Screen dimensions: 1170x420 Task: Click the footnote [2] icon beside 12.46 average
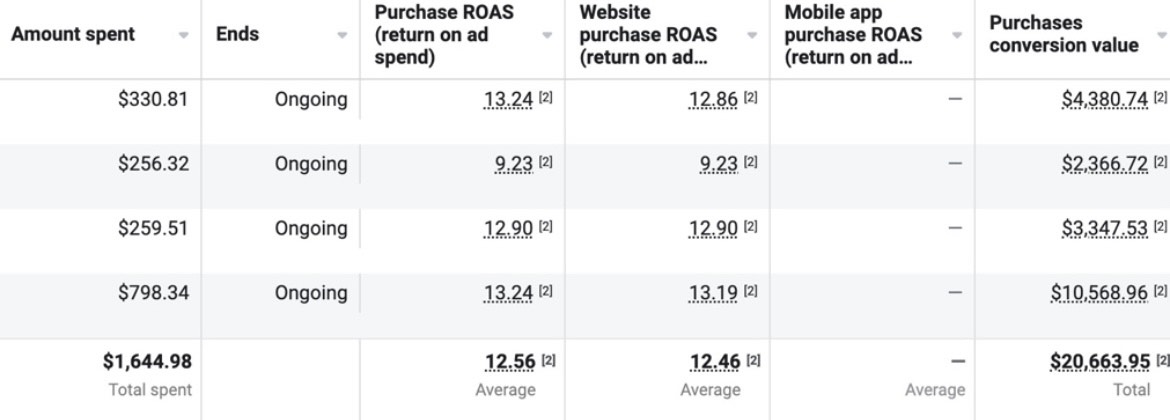coord(751,360)
